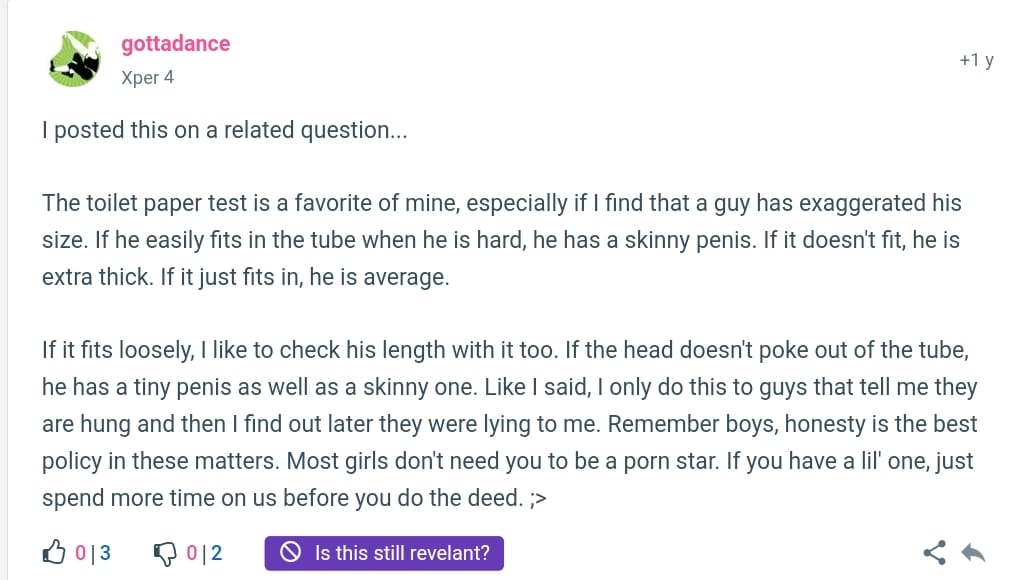1021x580 pixels.
Task: Click the ;> emoticon ending the comment
Action: (x=538, y=499)
